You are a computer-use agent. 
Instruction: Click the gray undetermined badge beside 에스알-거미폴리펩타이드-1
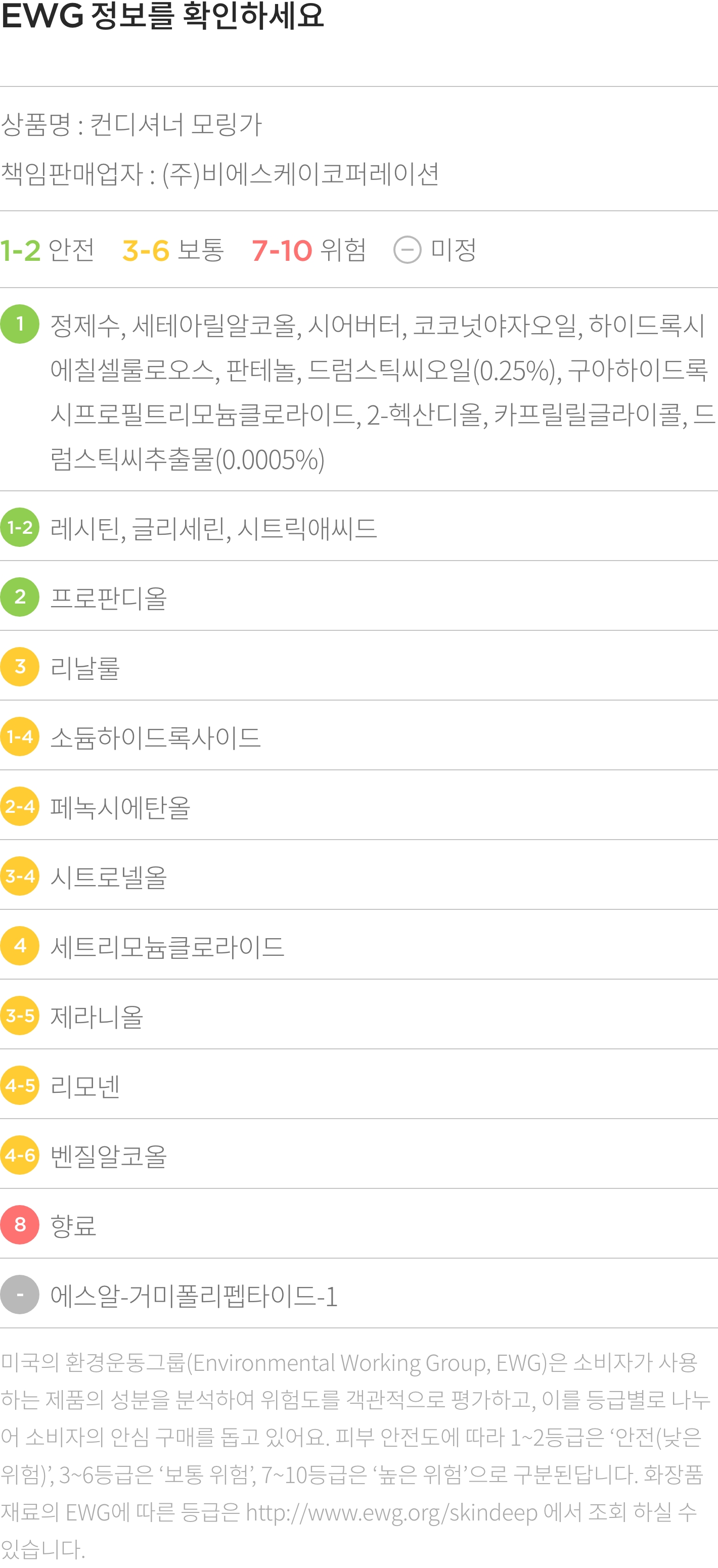20,1294
